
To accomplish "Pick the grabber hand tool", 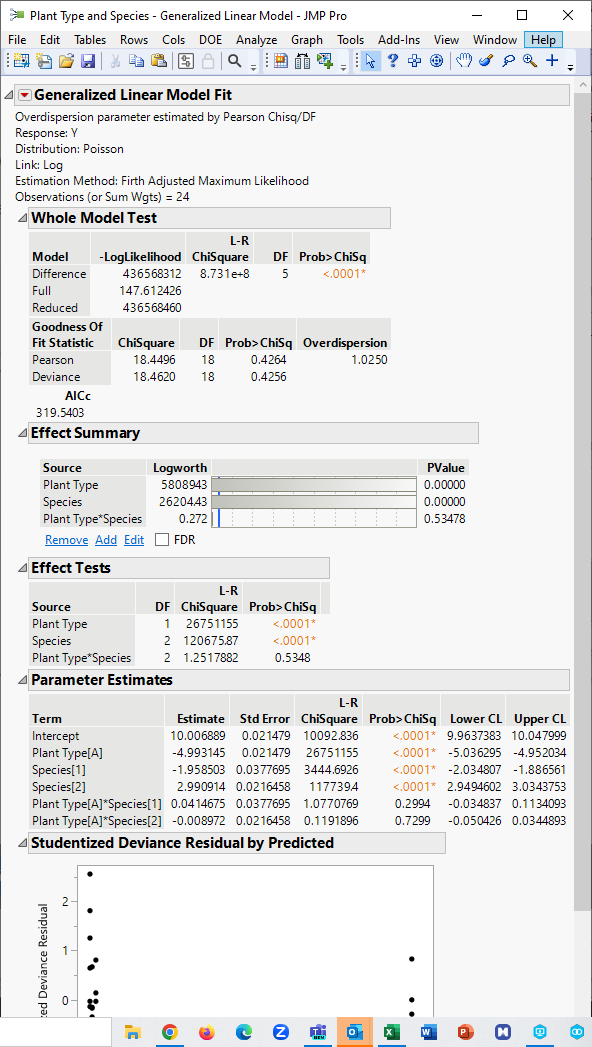I will tap(466, 61).
